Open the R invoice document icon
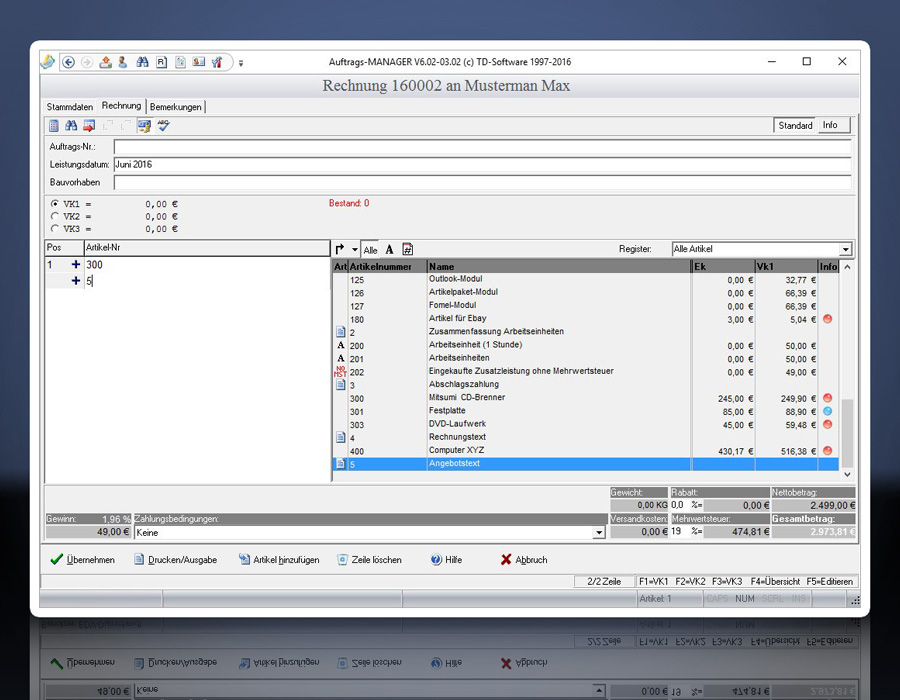This screenshot has width=900, height=700. [x=161, y=62]
